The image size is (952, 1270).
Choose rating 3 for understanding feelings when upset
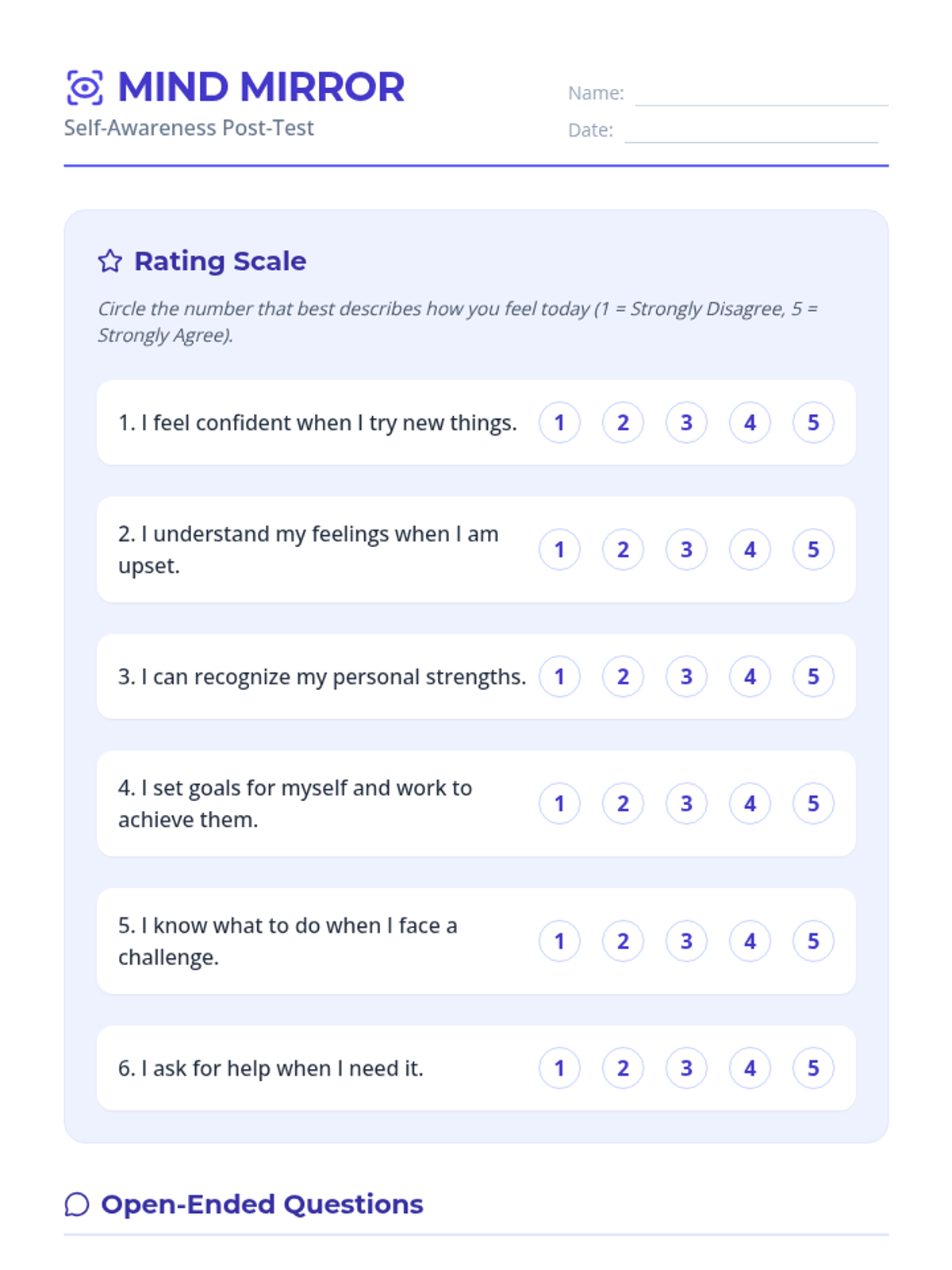click(686, 549)
